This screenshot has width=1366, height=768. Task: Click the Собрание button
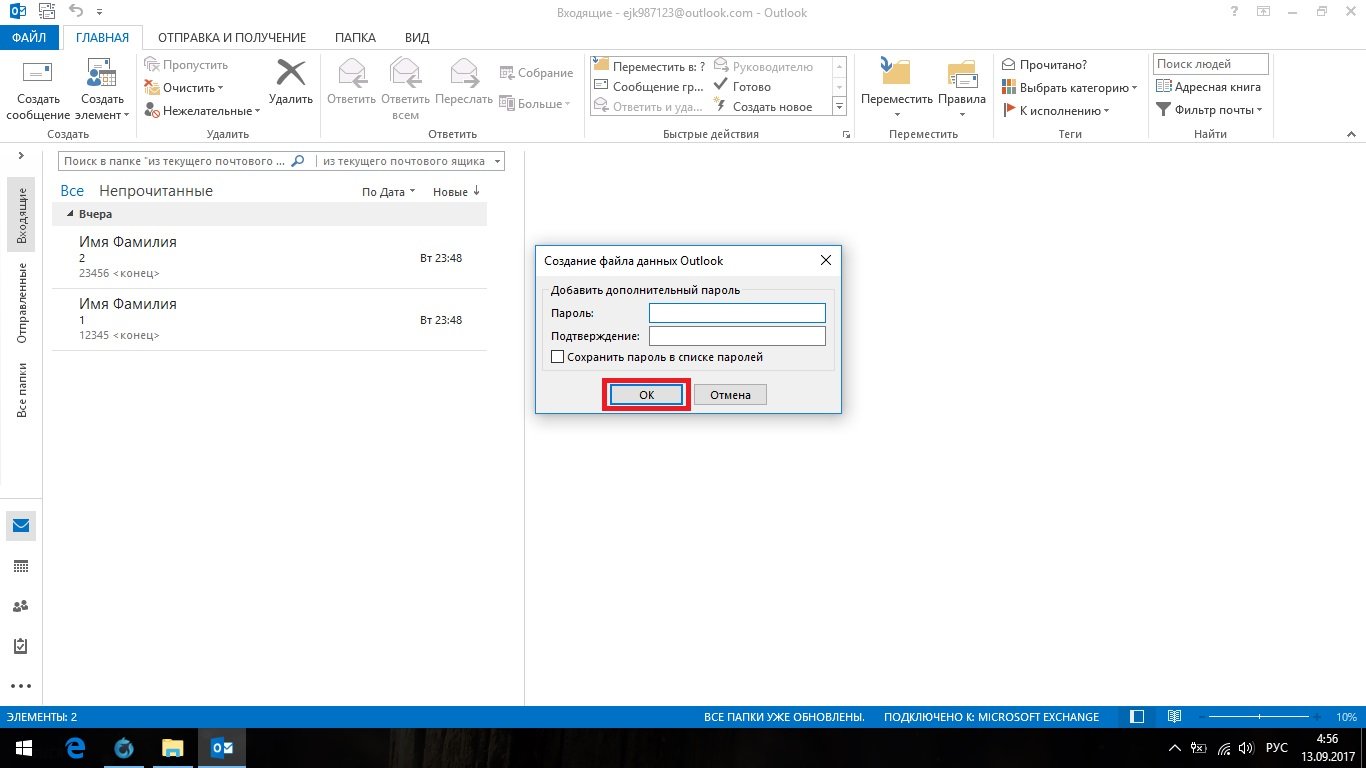coord(536,73)
